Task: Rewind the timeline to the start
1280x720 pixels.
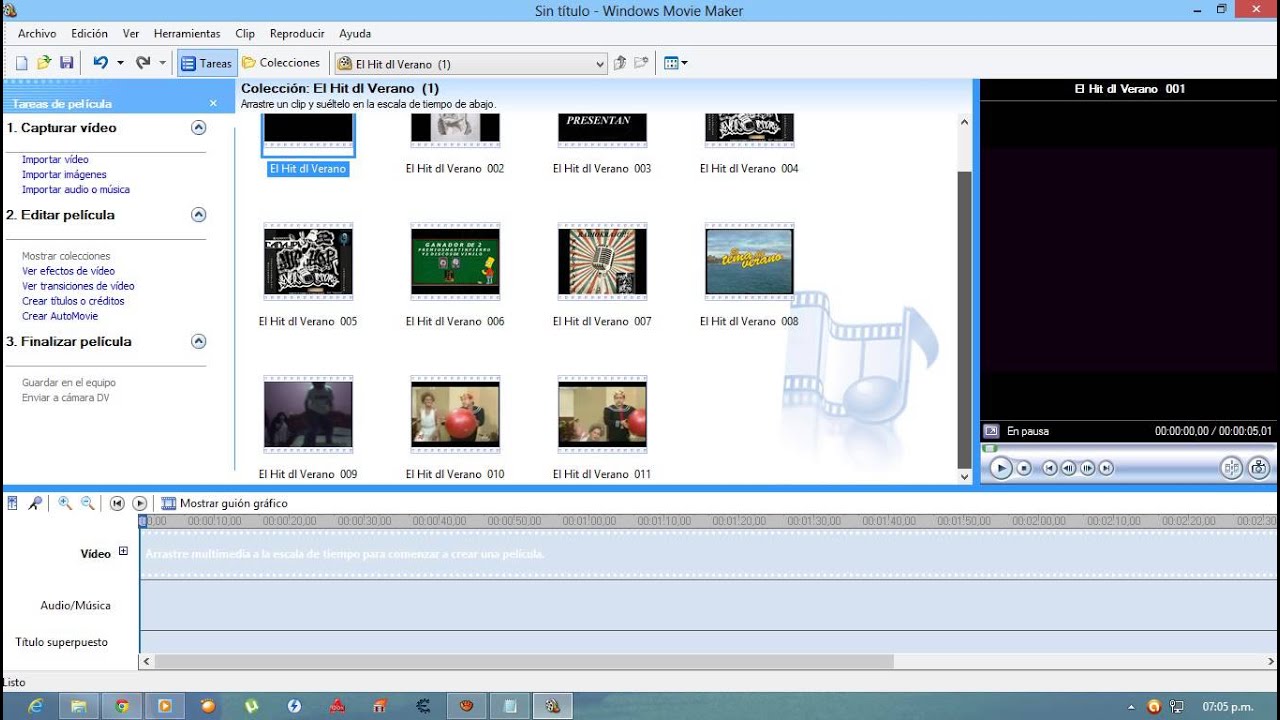Action: (x=117, y=503)
